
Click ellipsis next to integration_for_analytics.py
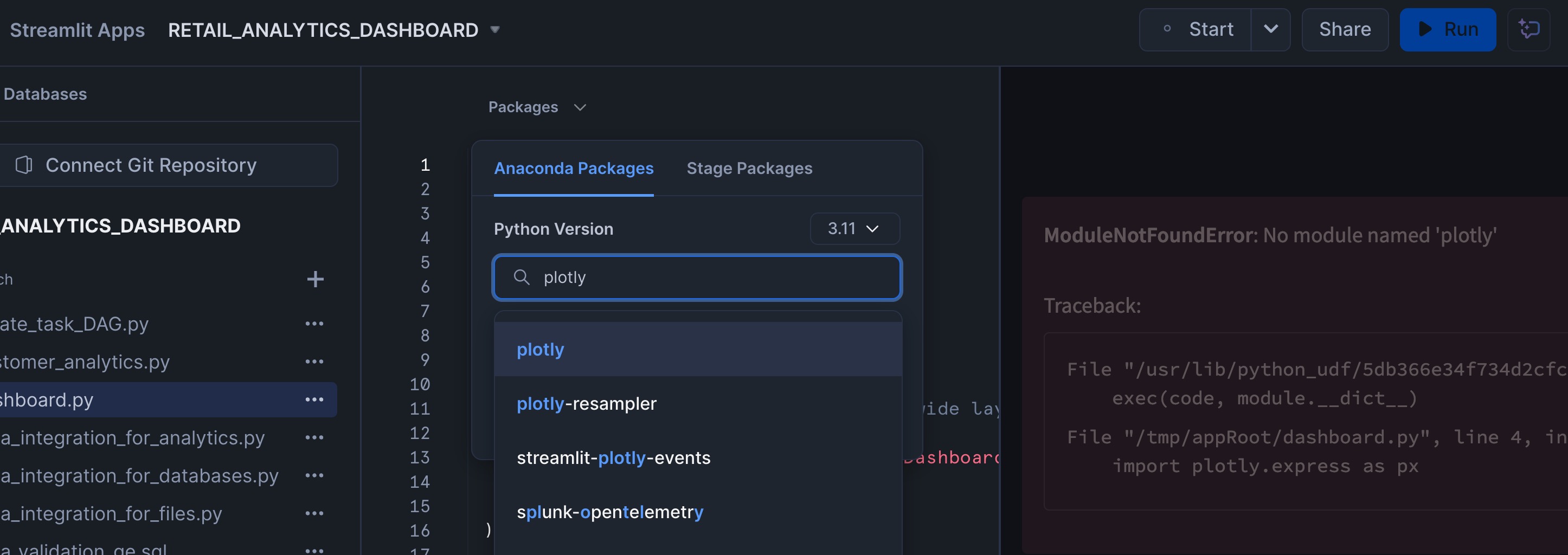314,437
